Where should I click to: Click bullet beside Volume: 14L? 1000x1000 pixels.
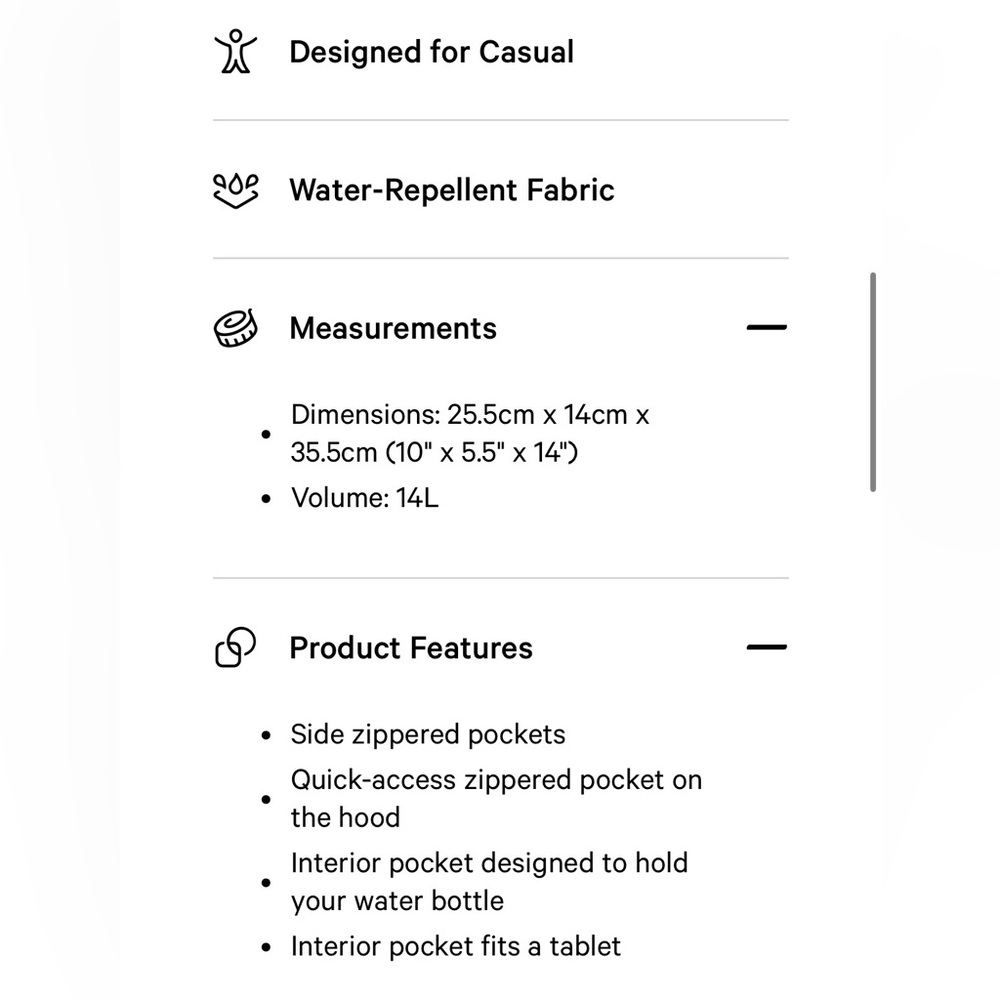(x=266, y=499)
